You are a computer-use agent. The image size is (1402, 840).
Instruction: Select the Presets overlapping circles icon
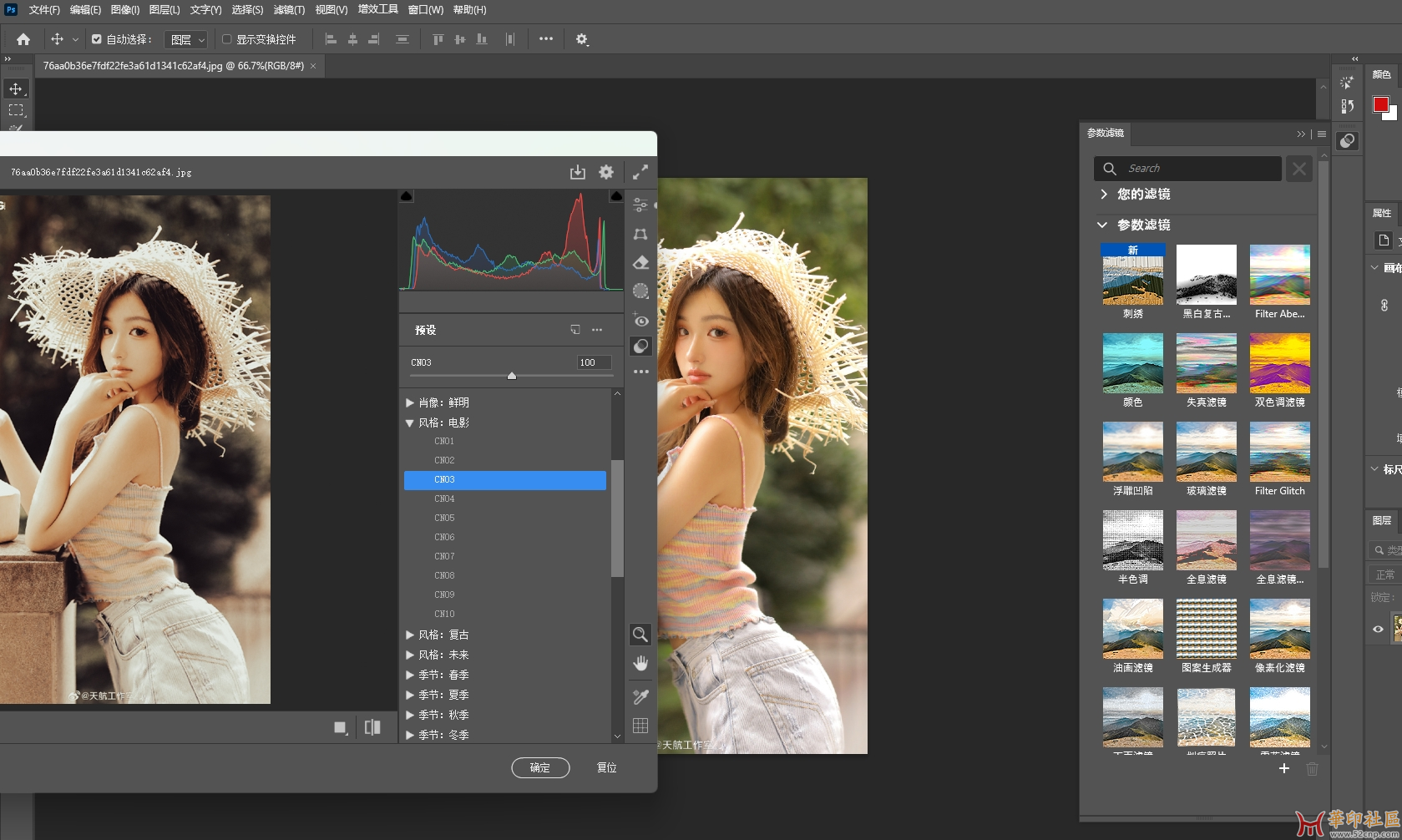640,346
